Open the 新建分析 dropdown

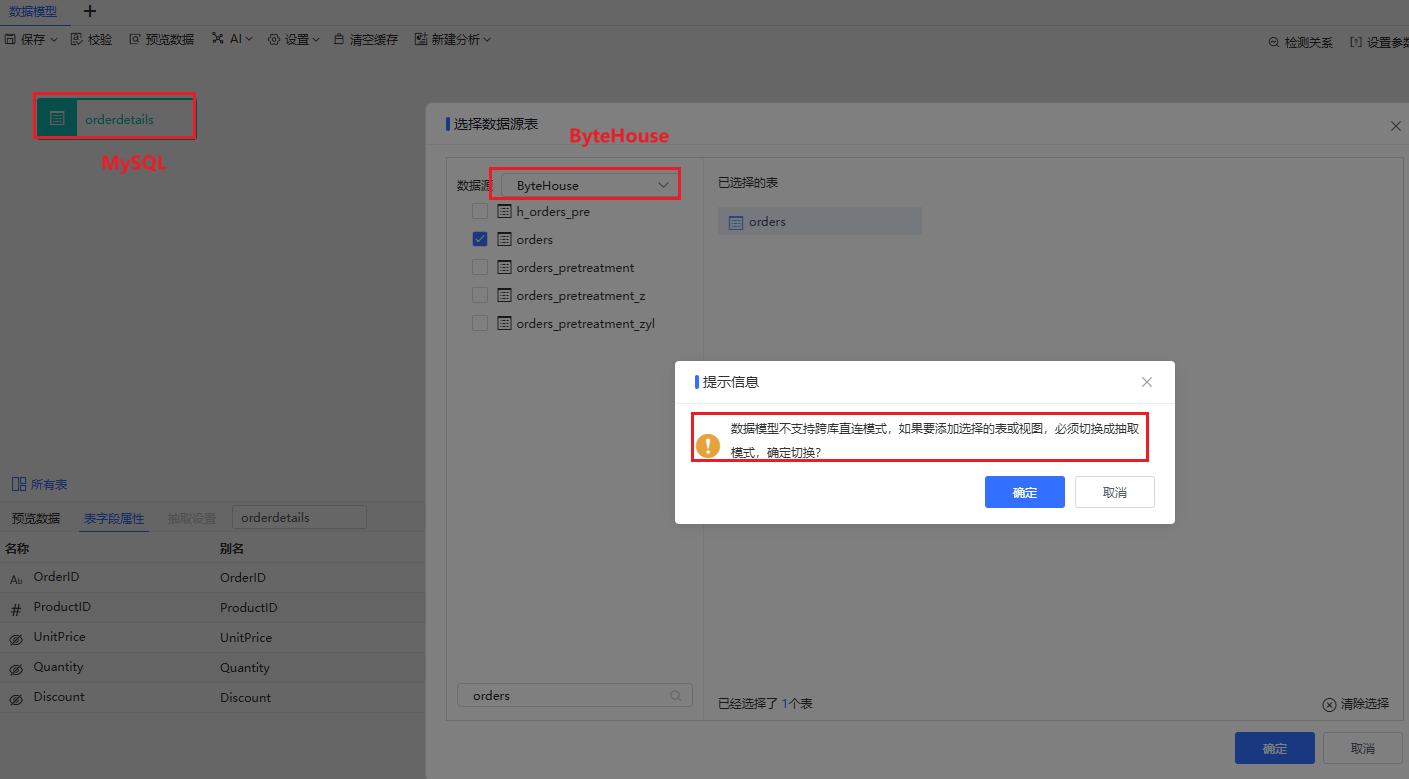point(452,40)
